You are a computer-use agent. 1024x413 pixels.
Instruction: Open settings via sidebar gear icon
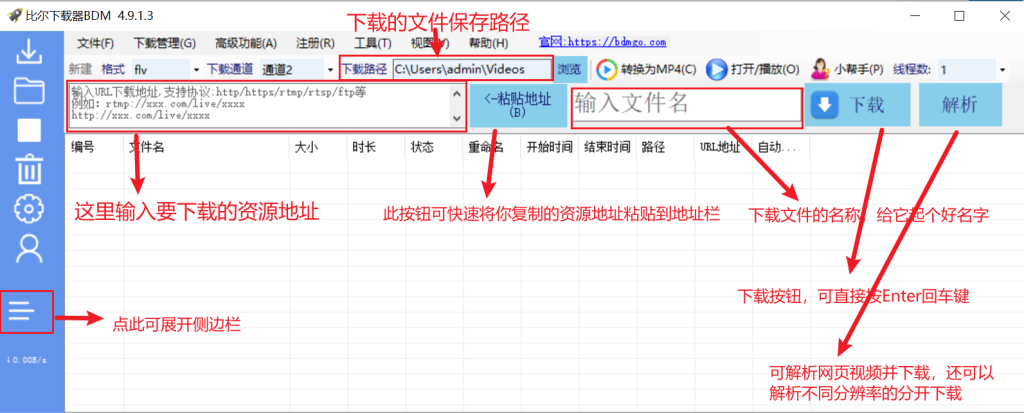(29, 208)
